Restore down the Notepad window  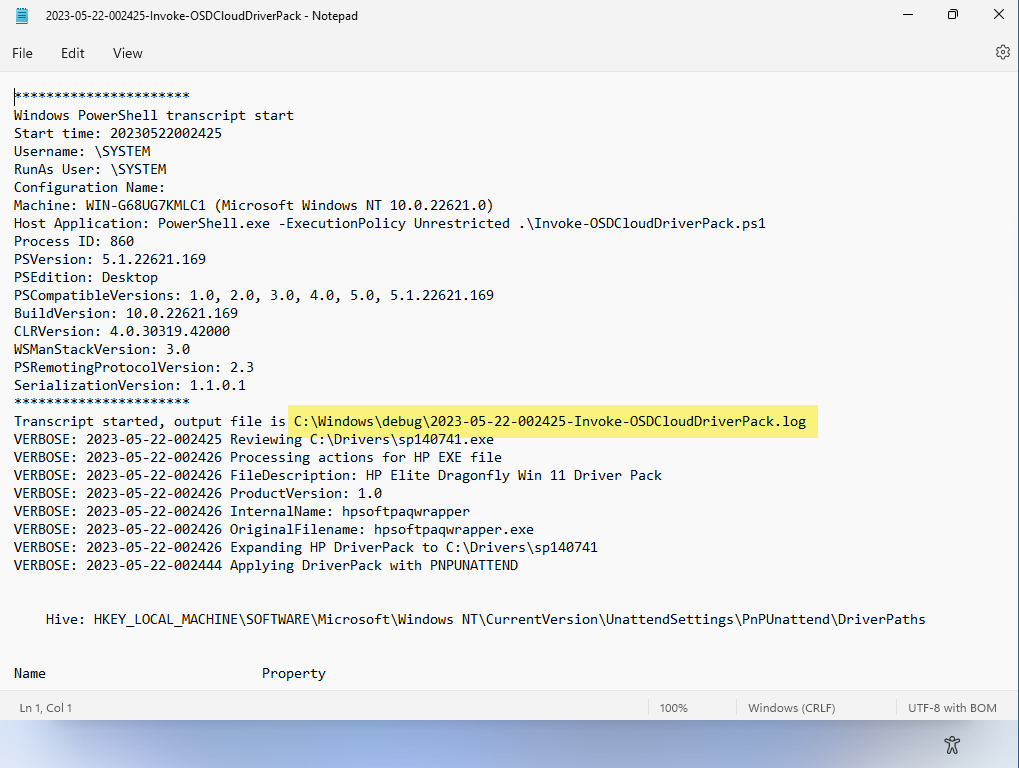point(952,15)
